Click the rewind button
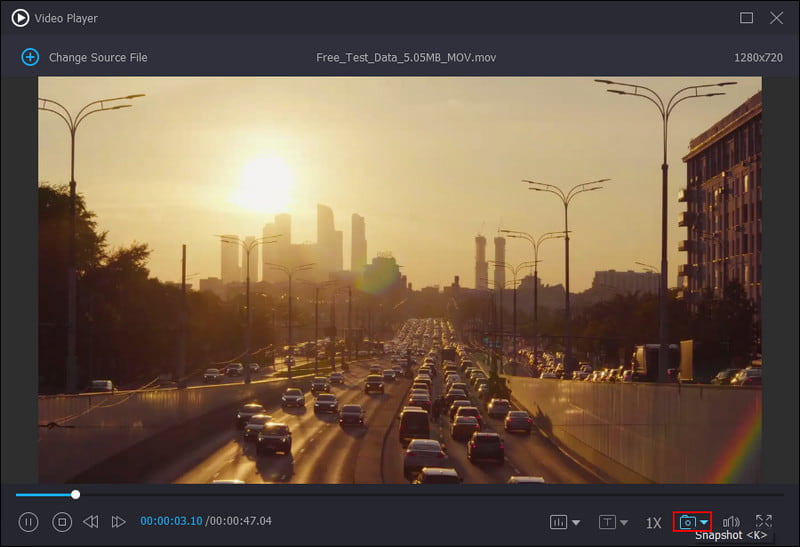 point(91,521)
